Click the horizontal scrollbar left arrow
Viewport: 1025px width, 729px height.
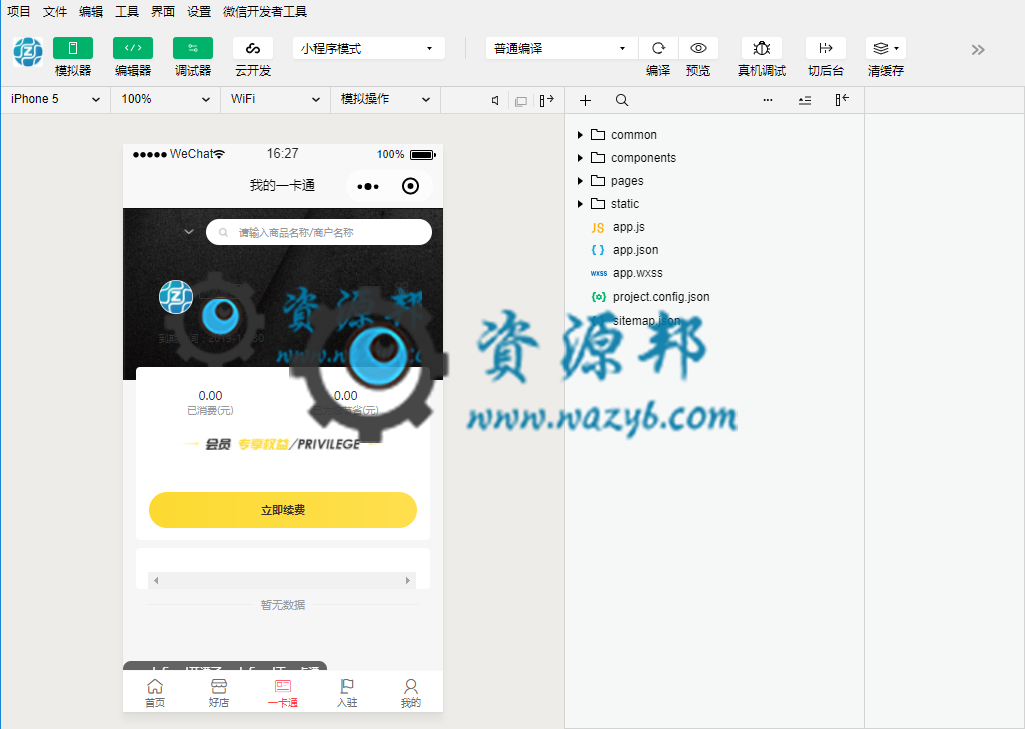156,581
